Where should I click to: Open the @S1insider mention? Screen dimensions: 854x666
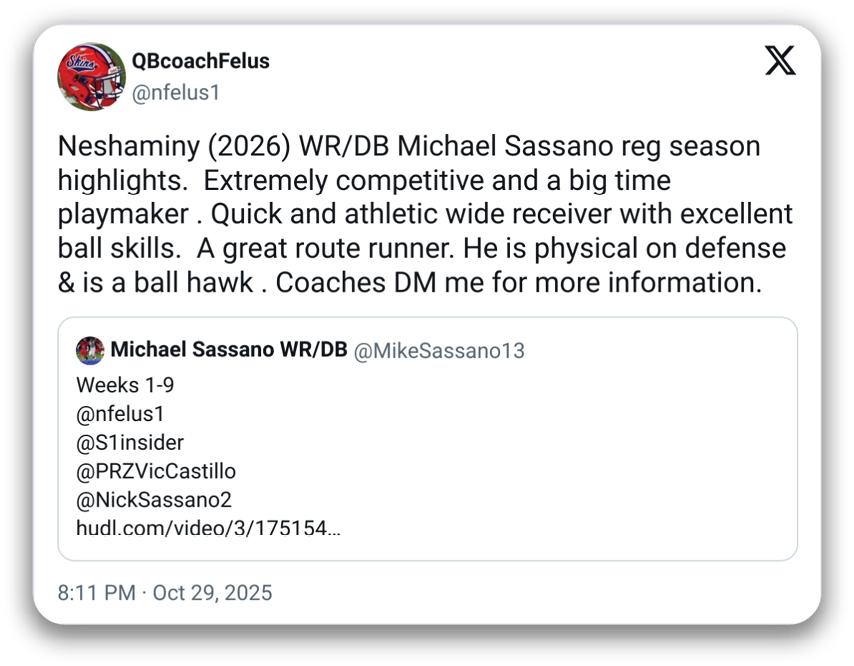coord(130,442)
